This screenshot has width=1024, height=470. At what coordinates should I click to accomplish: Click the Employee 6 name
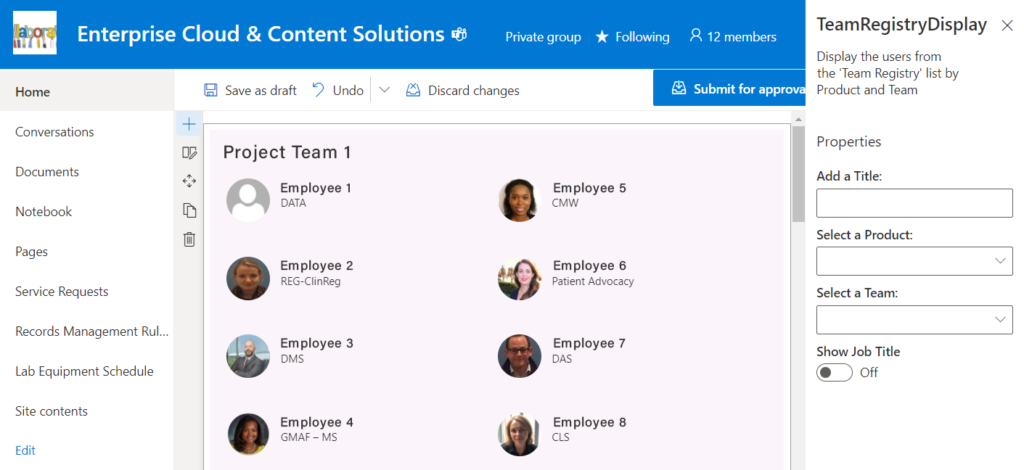(x=589, y=266)
